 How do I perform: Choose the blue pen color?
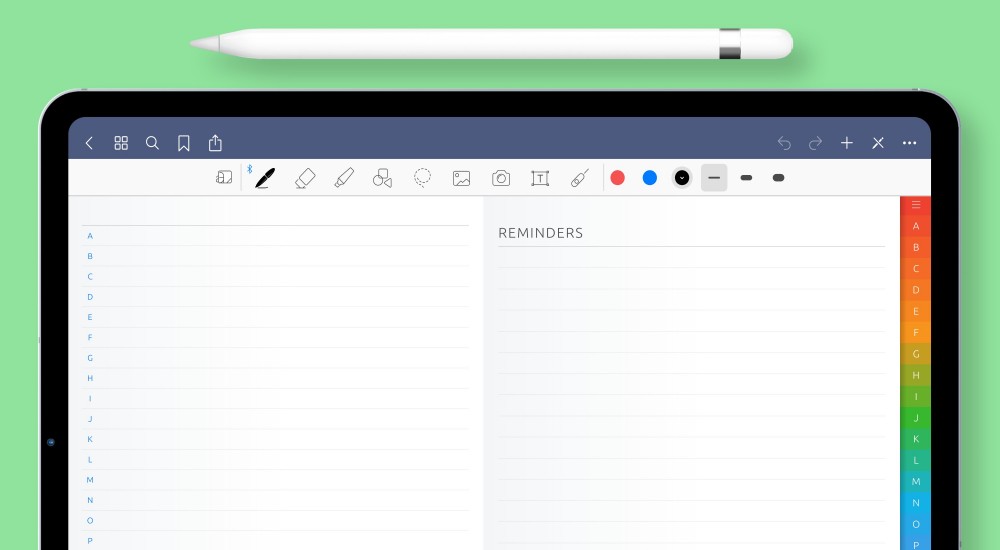pyautogui.click(x=650, y=178)
